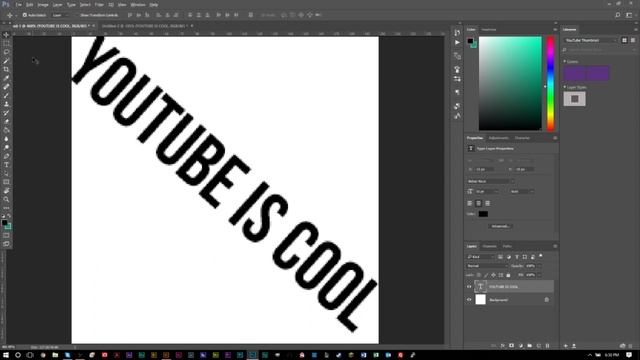Open the font family dropdown in Properties

[x=490, y=181]
